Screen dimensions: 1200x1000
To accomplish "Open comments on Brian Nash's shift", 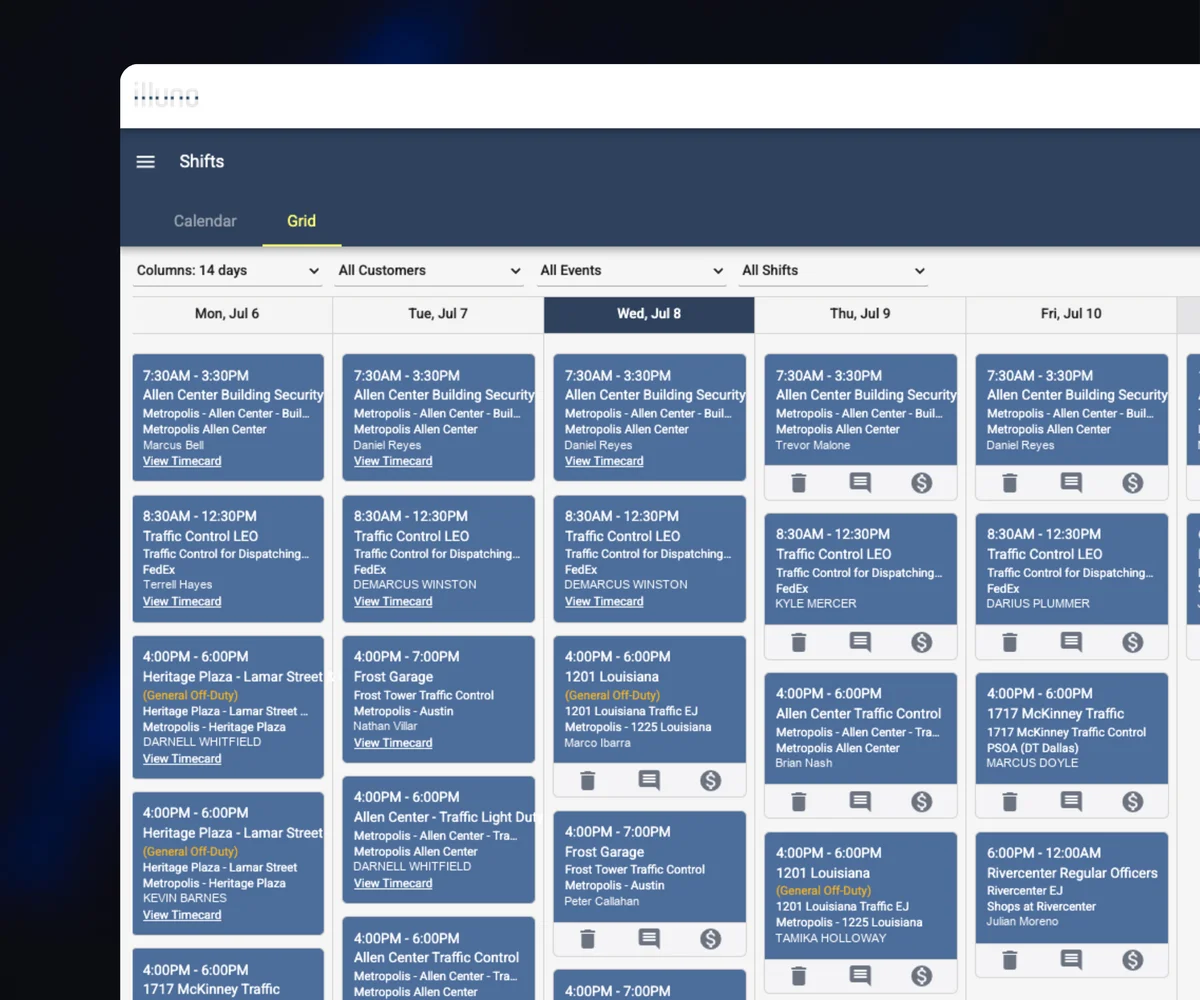I will (860, 801).
